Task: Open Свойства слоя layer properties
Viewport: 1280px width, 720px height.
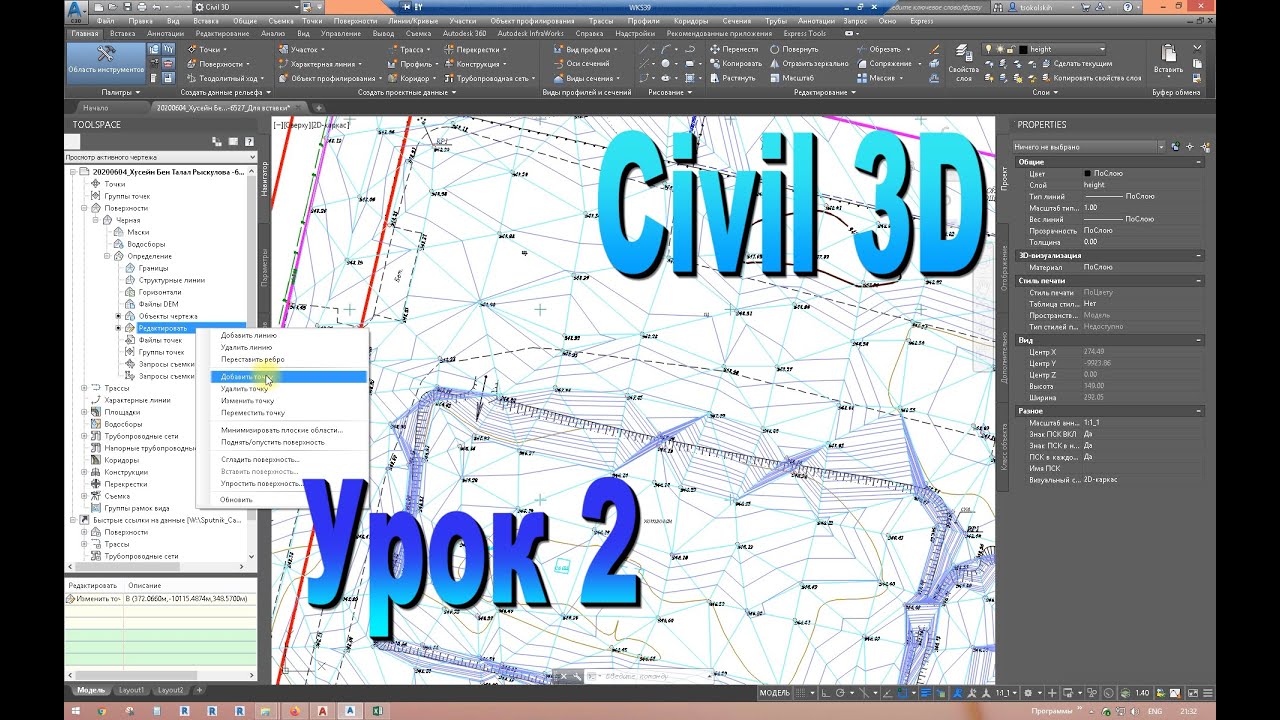Action: [x=963, y=62]
